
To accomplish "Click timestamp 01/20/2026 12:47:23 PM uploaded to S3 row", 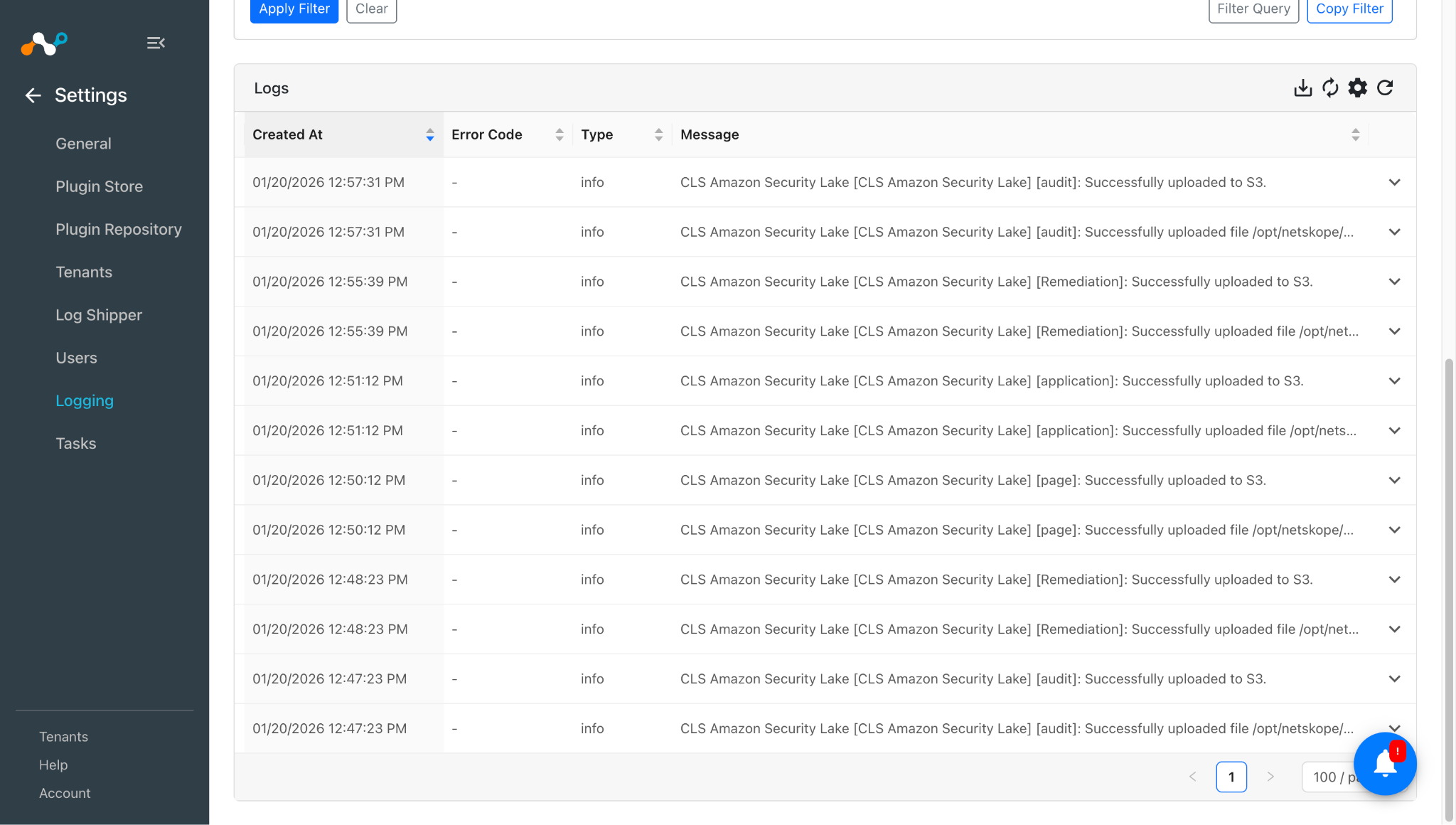I will [330, 678].
